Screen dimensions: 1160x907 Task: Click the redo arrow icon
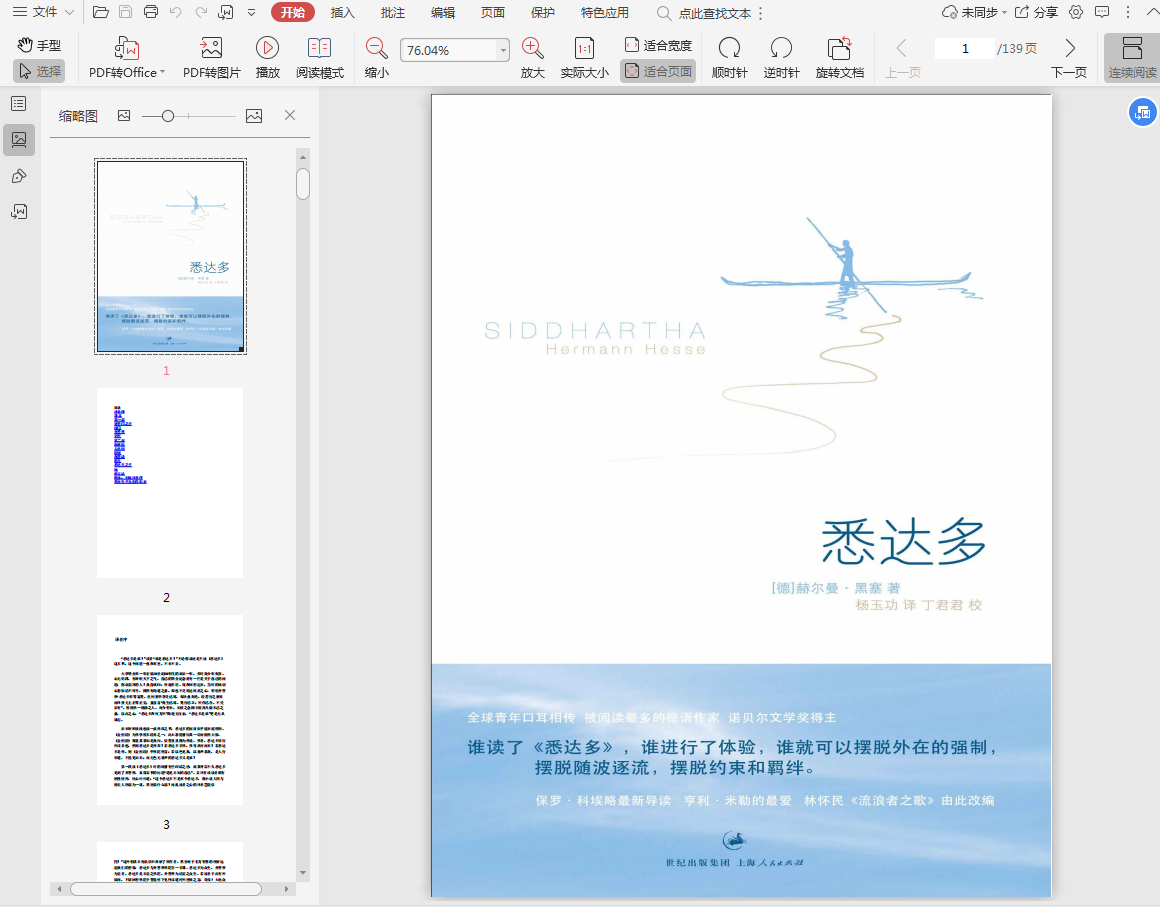[x=201, y=12]
